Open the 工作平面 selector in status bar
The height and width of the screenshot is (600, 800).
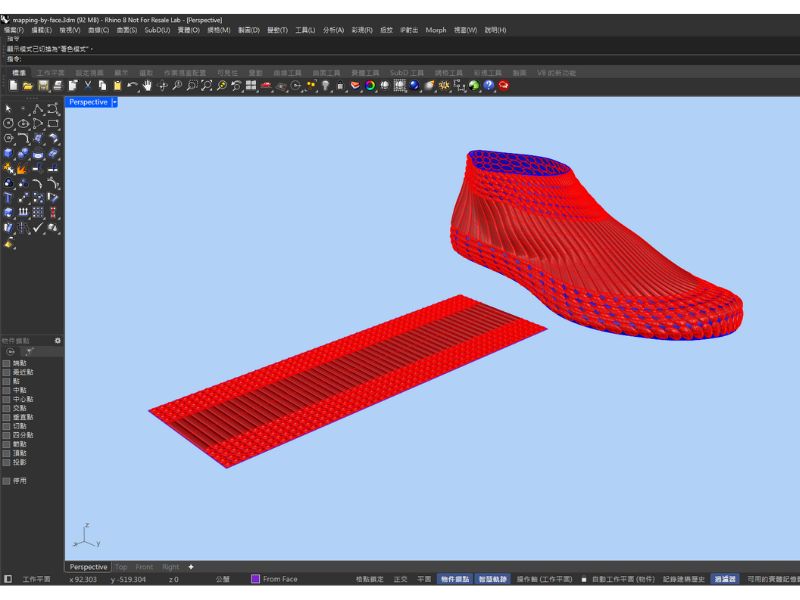[36, 579]
